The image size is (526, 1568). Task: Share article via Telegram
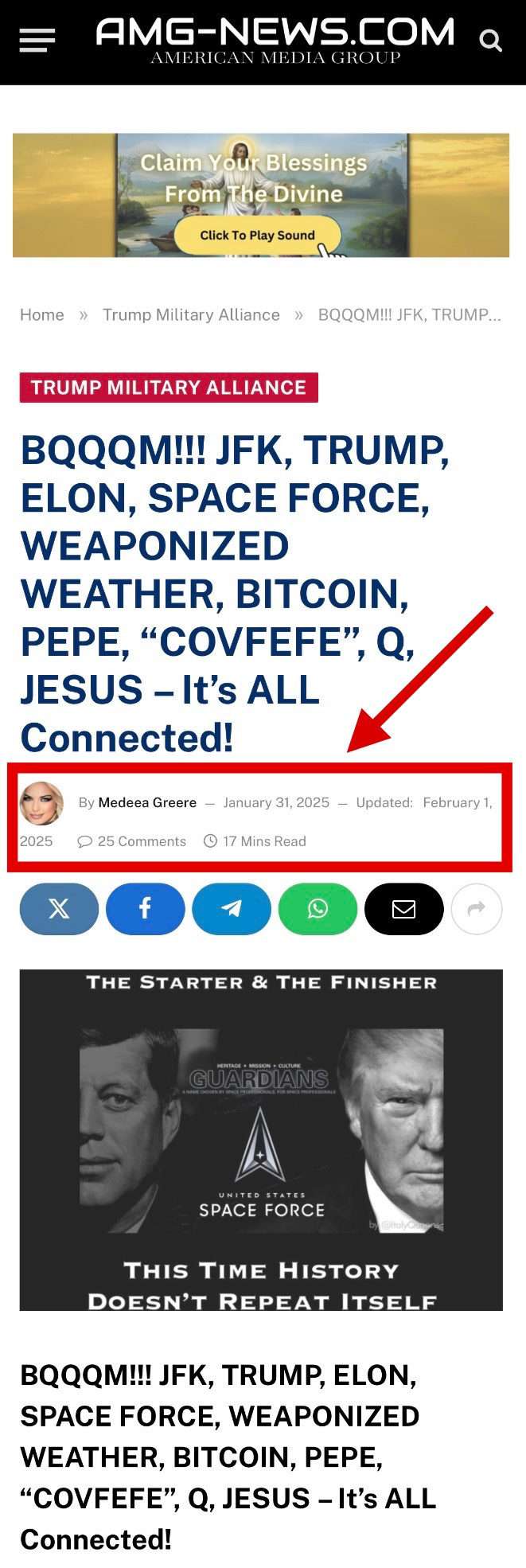[232, 909]
